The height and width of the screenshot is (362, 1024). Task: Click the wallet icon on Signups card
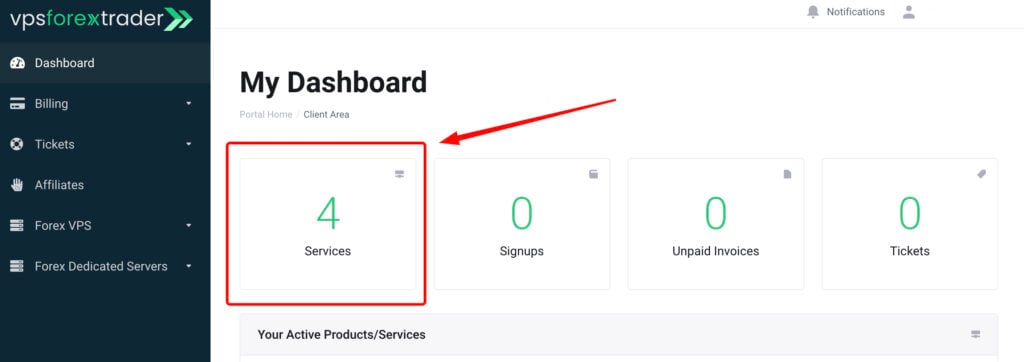(593, 174)
